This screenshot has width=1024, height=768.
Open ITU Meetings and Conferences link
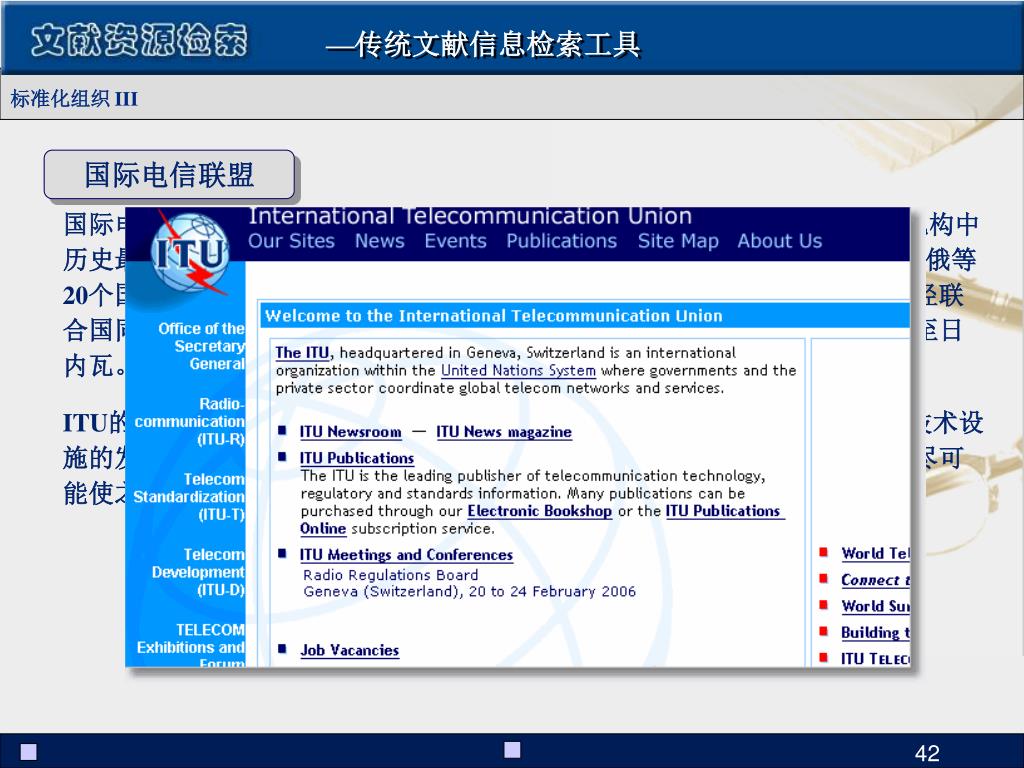coord(406,554)
